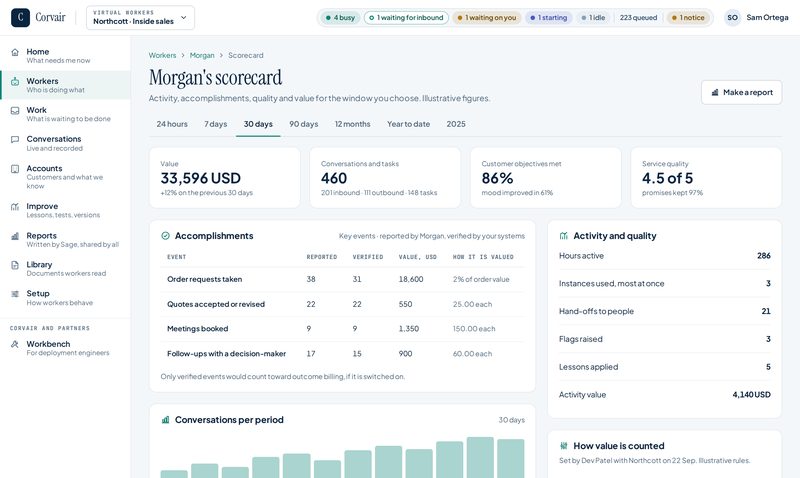800x478 pixels.
Task: Open Setup in the sidebar
Action: pos(65,297)
